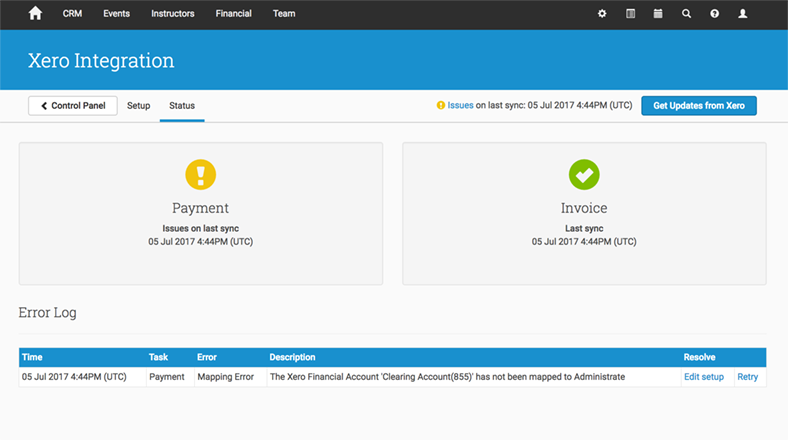Click 'Issues on last sync' in Payment card

click(201, 229)
